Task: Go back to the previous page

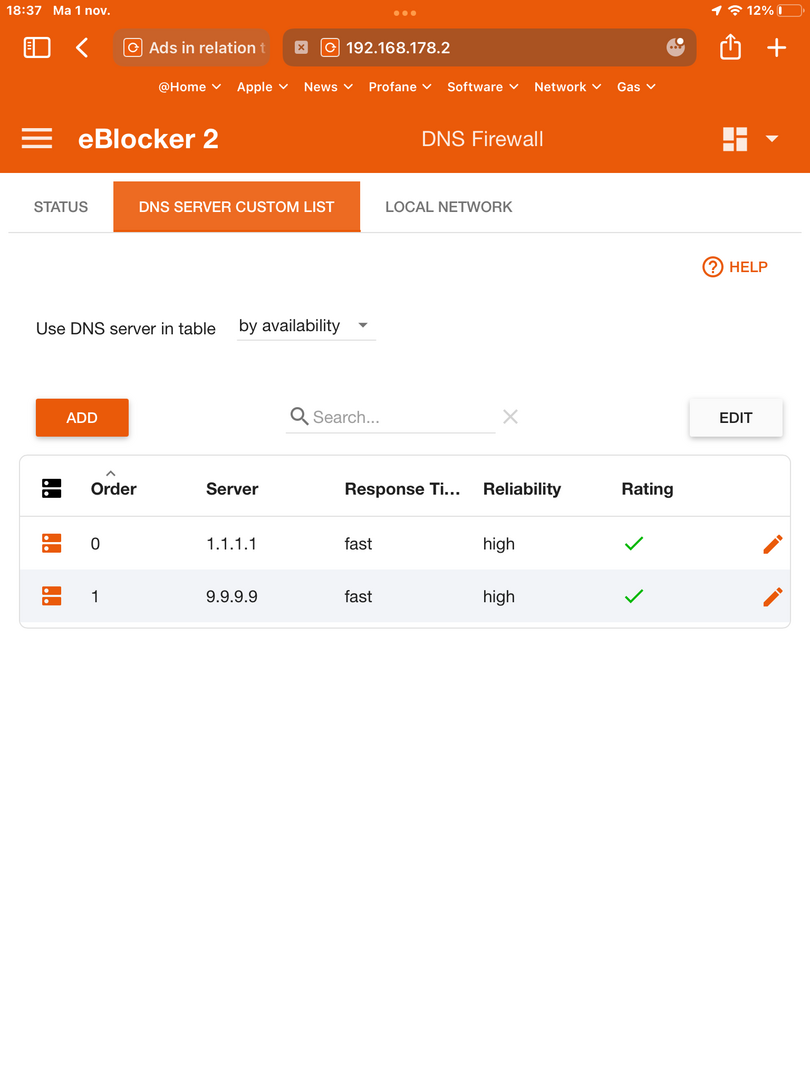Action: coord(82,48)
